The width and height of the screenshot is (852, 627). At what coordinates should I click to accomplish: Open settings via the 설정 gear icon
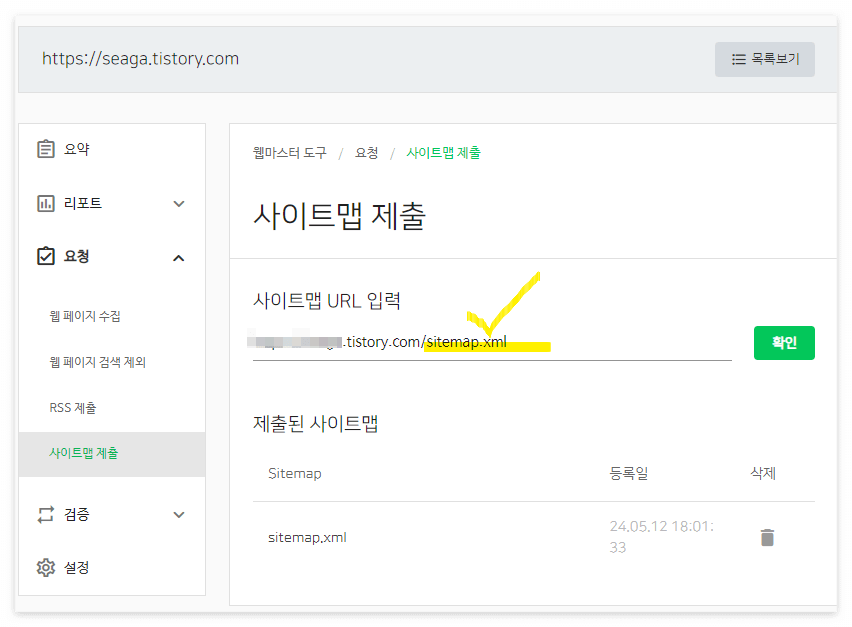[45, 567]
